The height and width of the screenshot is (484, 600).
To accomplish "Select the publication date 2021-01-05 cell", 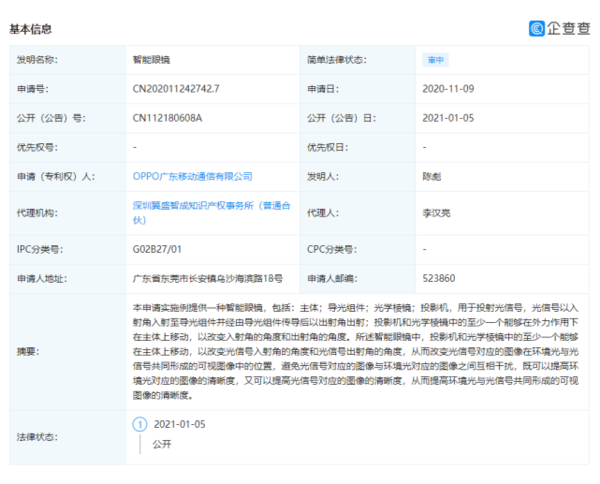I will (x=448, y=118).
